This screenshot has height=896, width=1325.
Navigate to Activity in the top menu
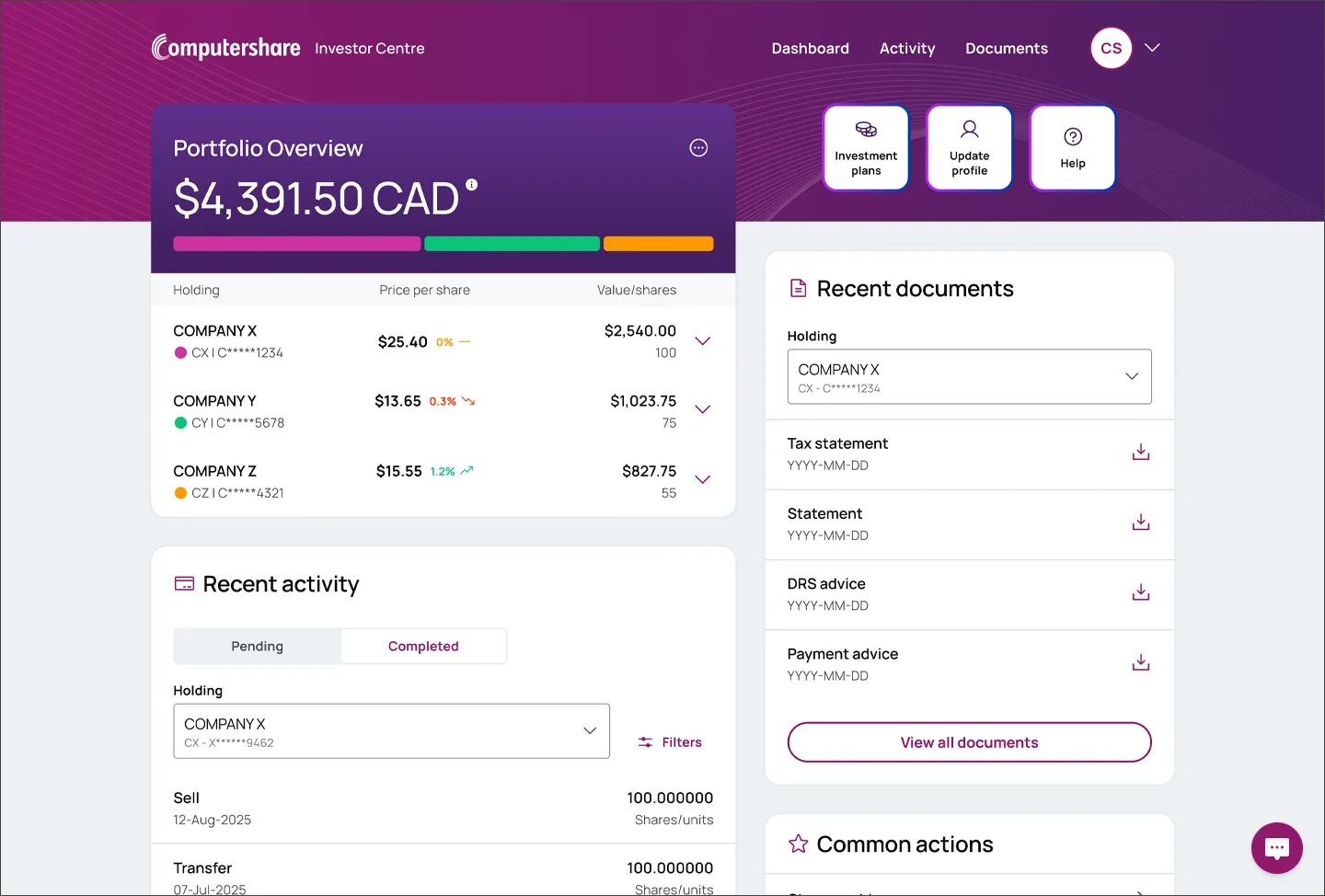[907, 48]
